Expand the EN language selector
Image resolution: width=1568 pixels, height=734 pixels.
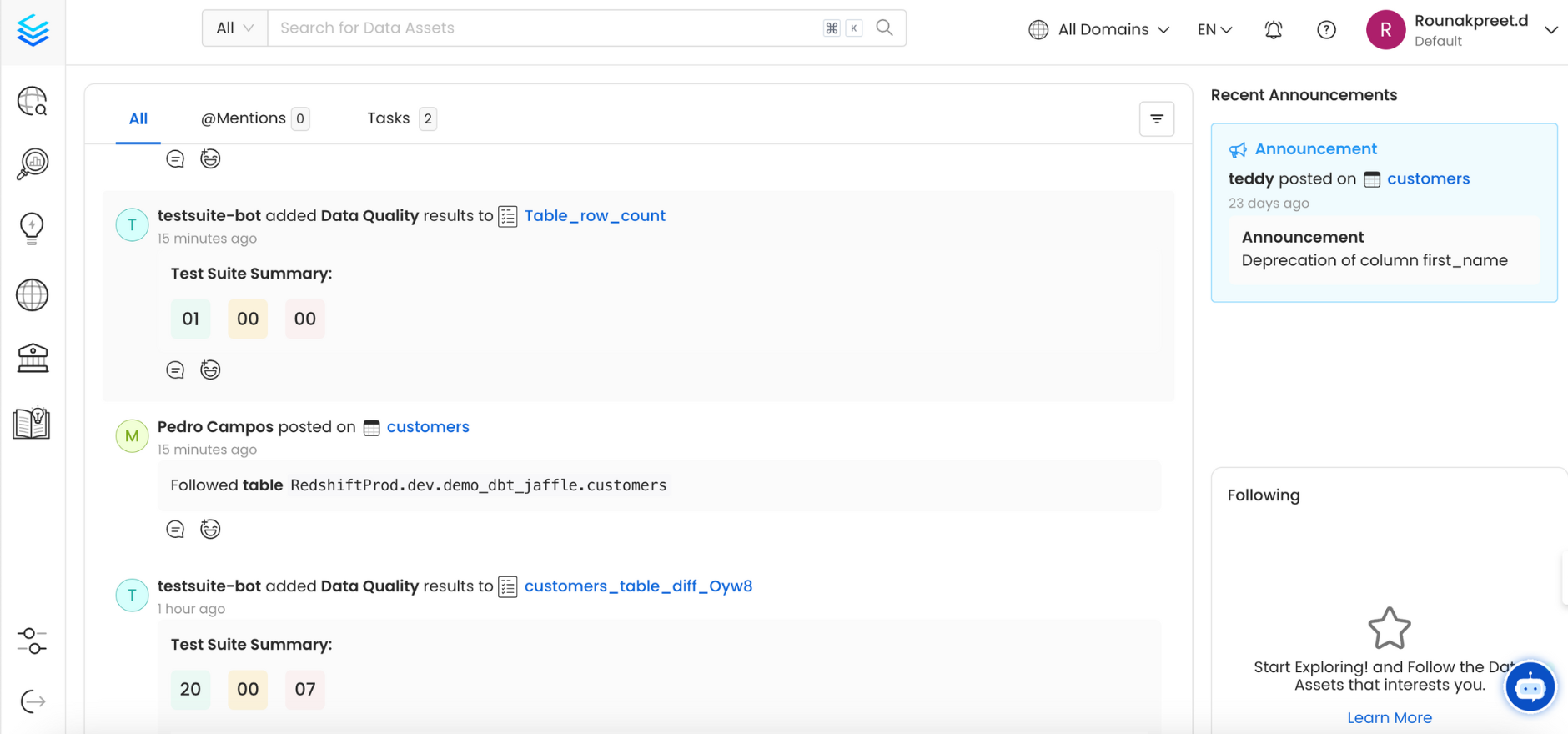point(1214,30)
